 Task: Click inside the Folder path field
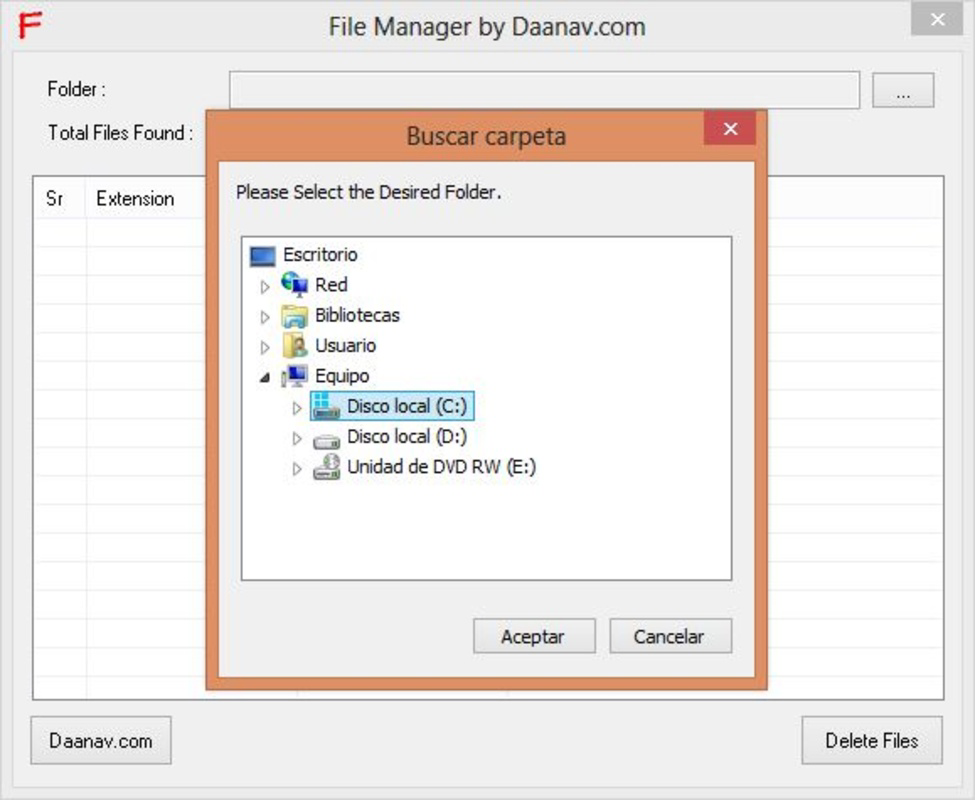pyautogui.click(x=544, y=90)
